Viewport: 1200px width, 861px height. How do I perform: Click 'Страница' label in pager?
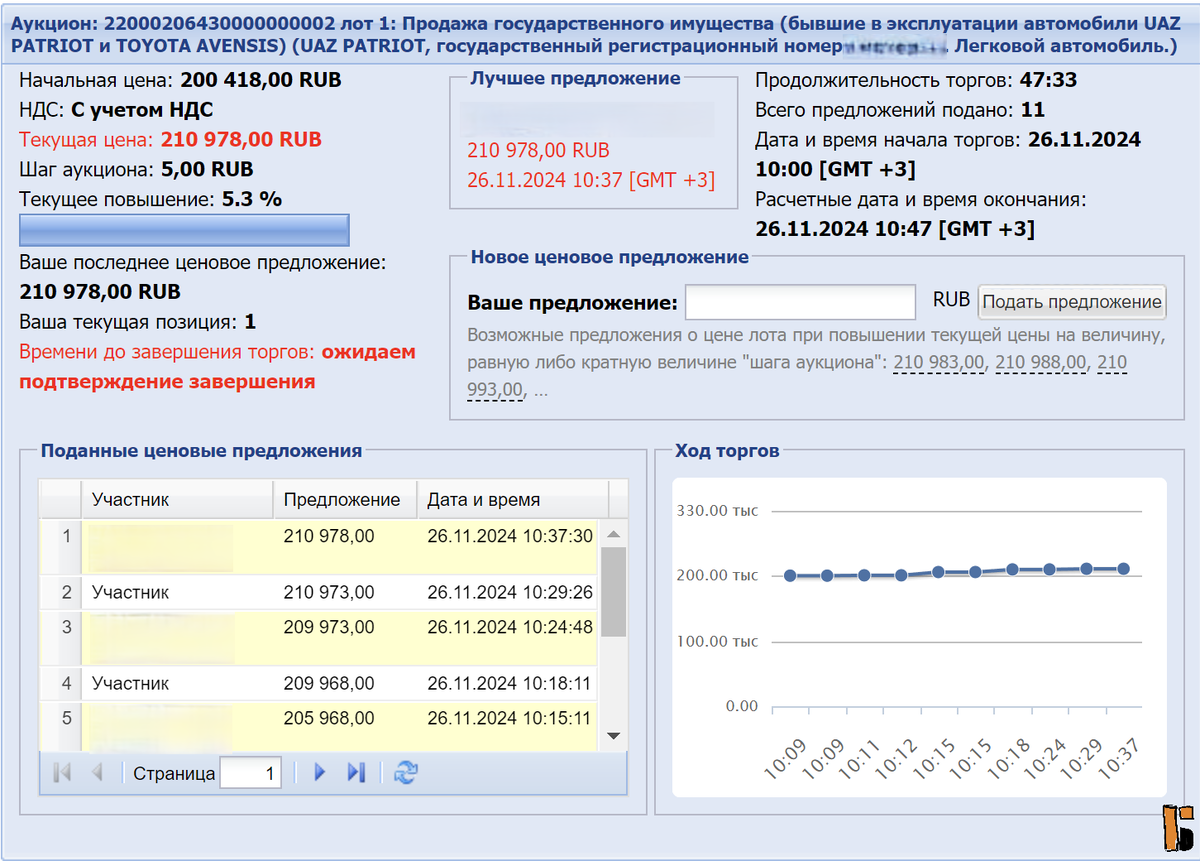click(x=174, y=773)
